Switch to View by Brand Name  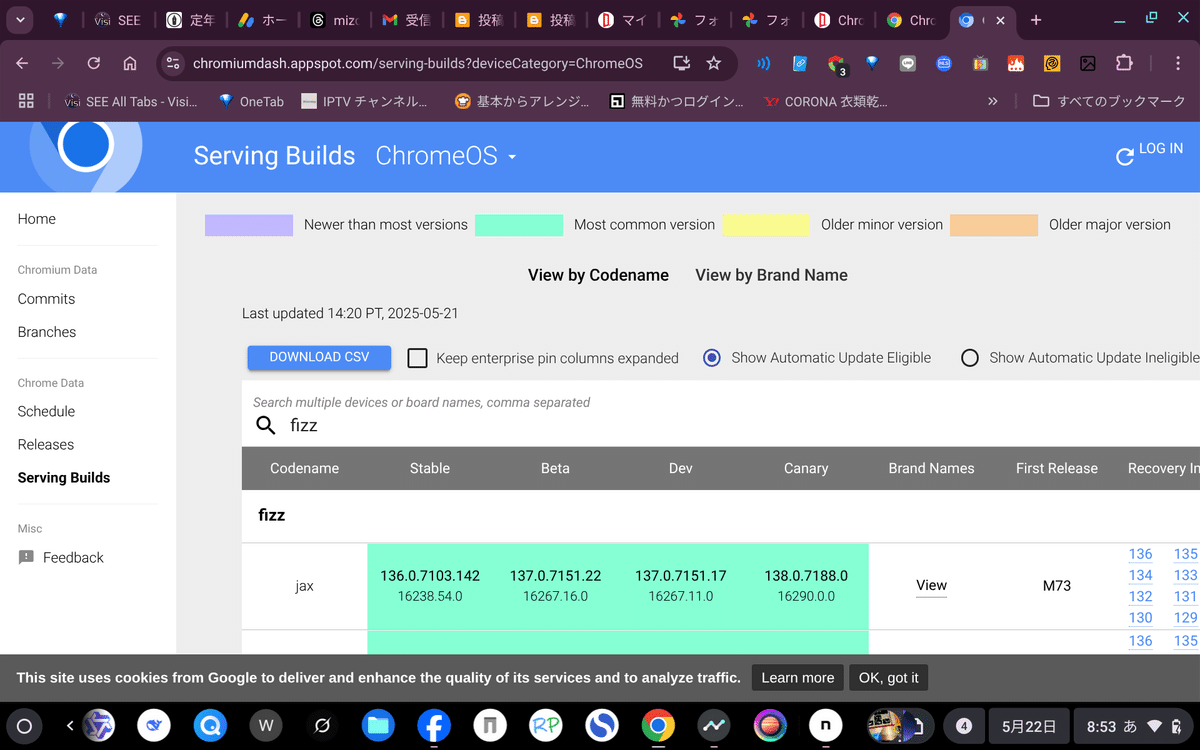[771, 275]
